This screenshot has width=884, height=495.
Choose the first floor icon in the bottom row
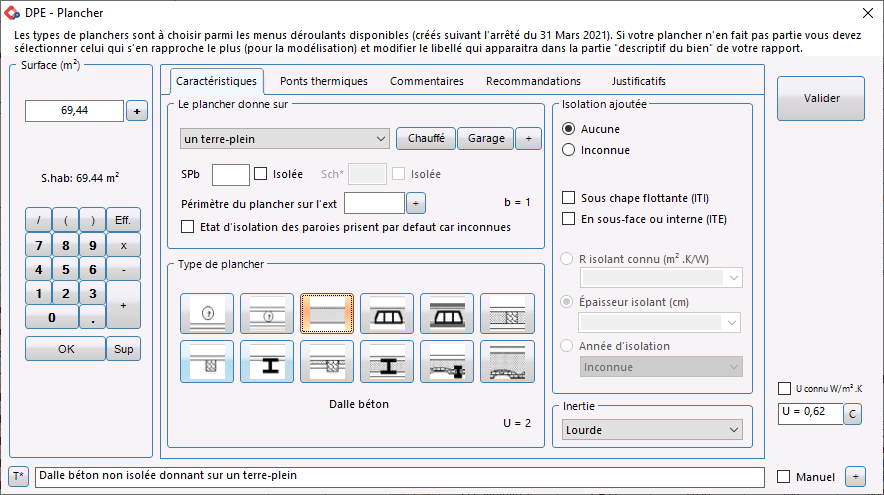click(x=207, y=361)
